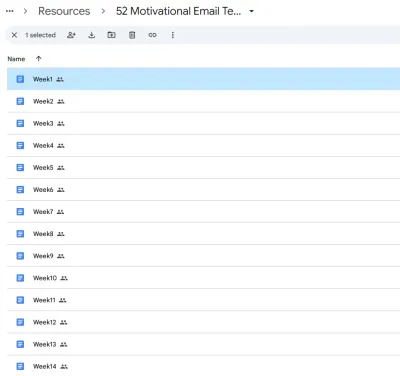The height and width of the screenshot is (376, 400).
Task: Select the Week12 file name
Action: pyautogui.click(x=45, y=322)
